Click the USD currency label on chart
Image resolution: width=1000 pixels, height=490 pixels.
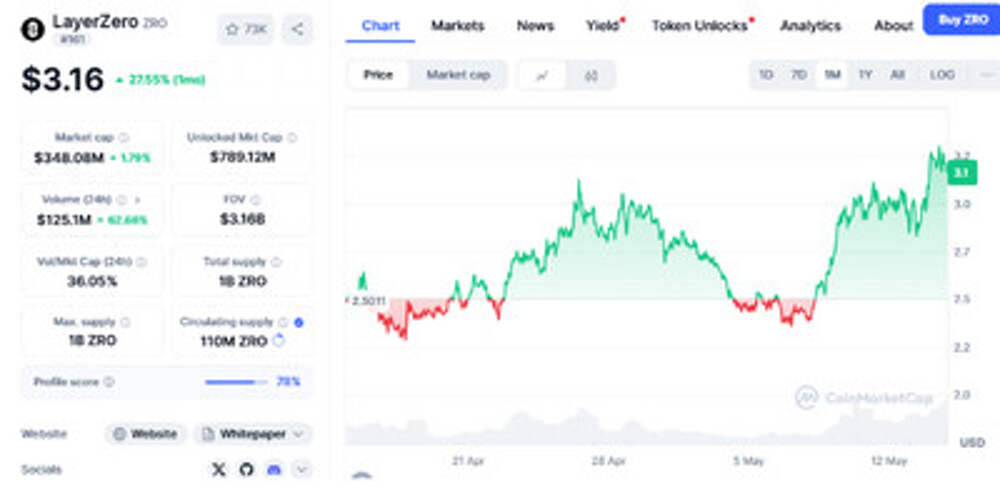pyautogui.click(x=972, y=442)
